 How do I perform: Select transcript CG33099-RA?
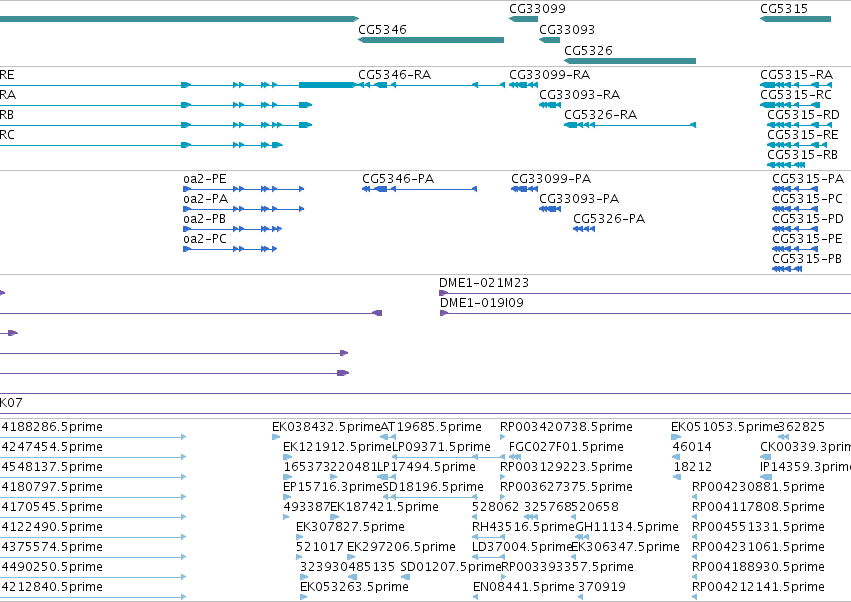click(x=523, y=85)
